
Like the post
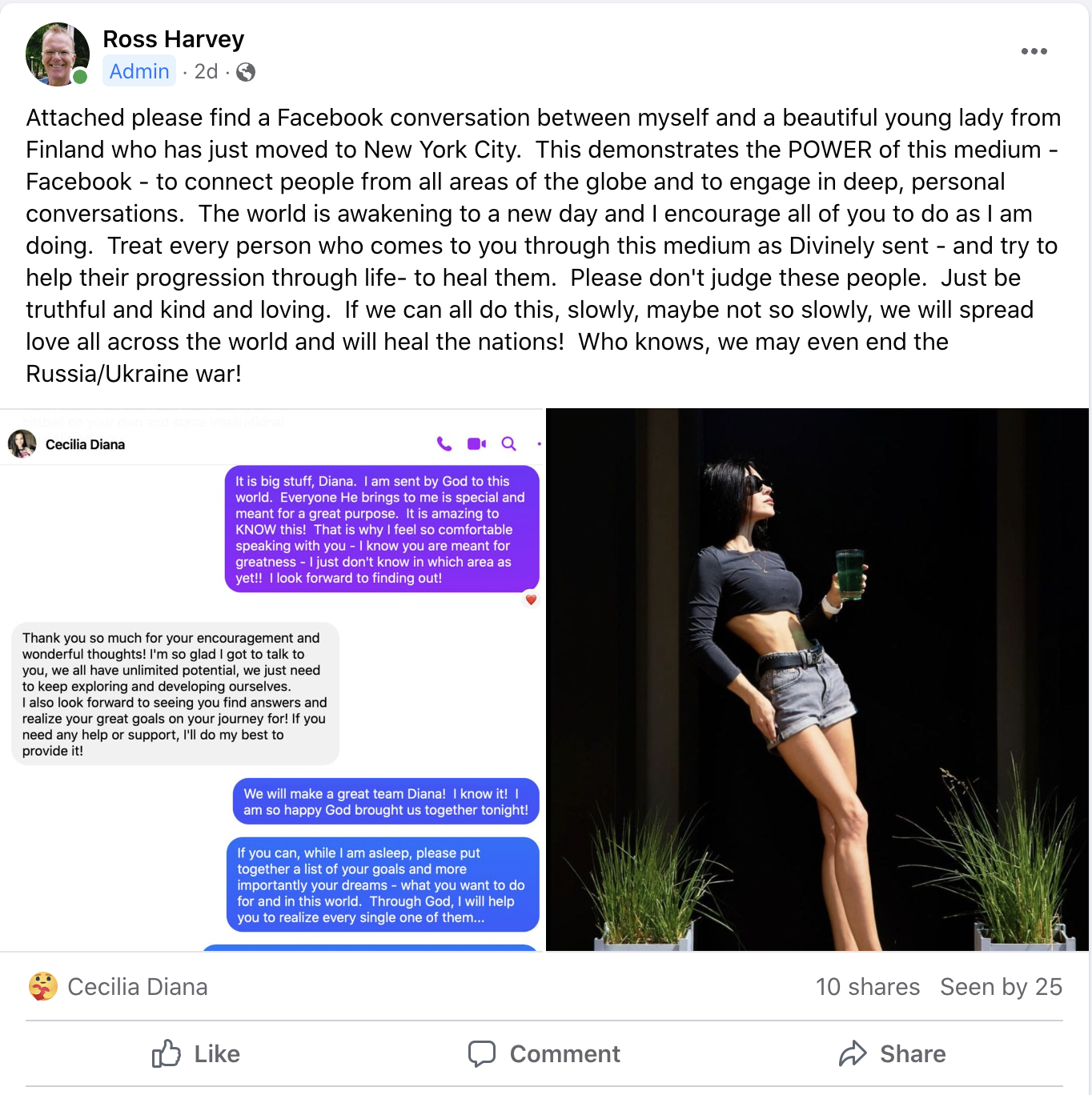(196, 1053)
